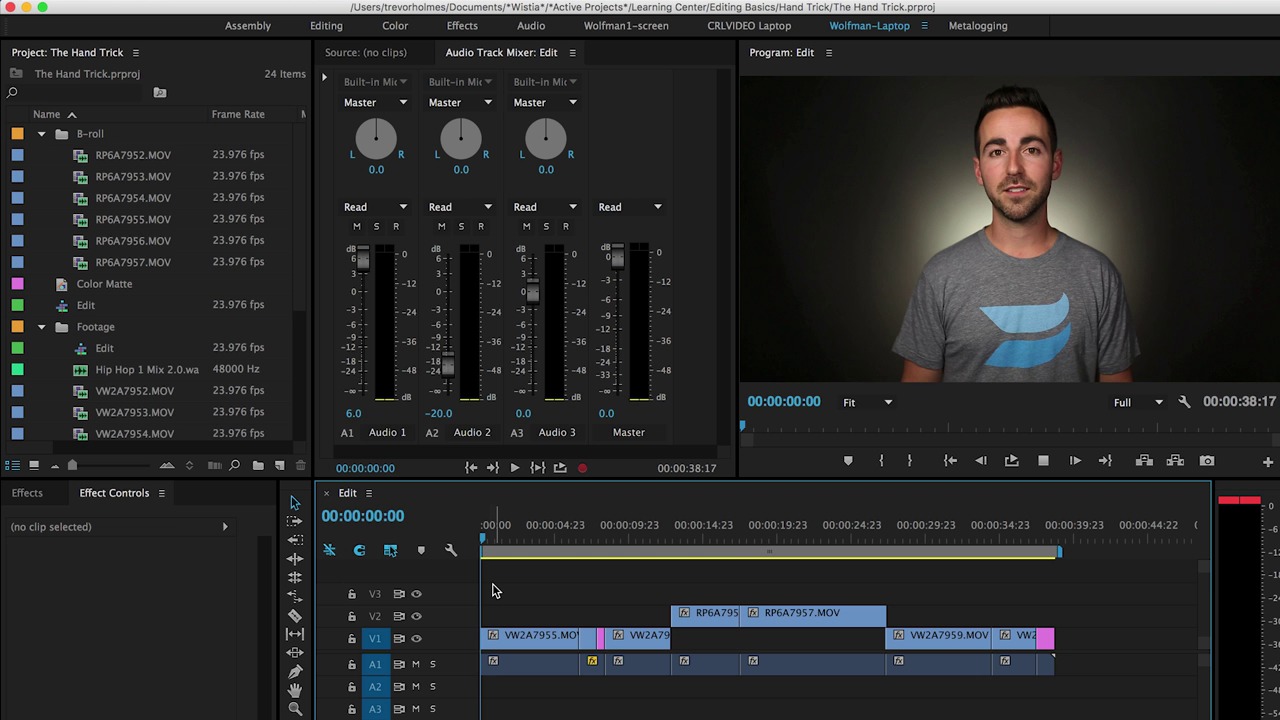Select the Slip tool
The height and width of the screenshot is (720, 1280).
click(x=295, y=634)
